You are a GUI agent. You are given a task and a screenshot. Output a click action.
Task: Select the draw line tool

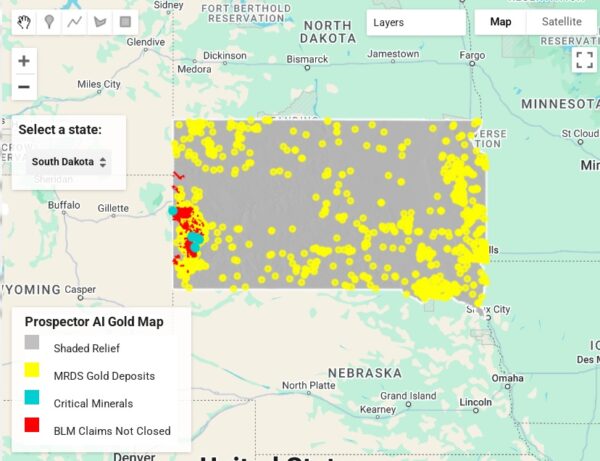tap(74, 22)
